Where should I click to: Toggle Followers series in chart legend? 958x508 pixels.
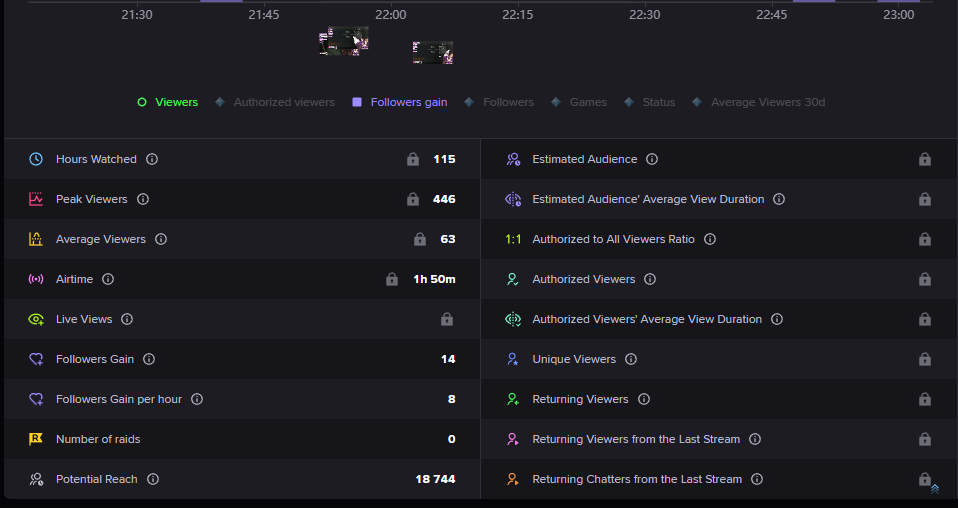(x=499, y=102)
